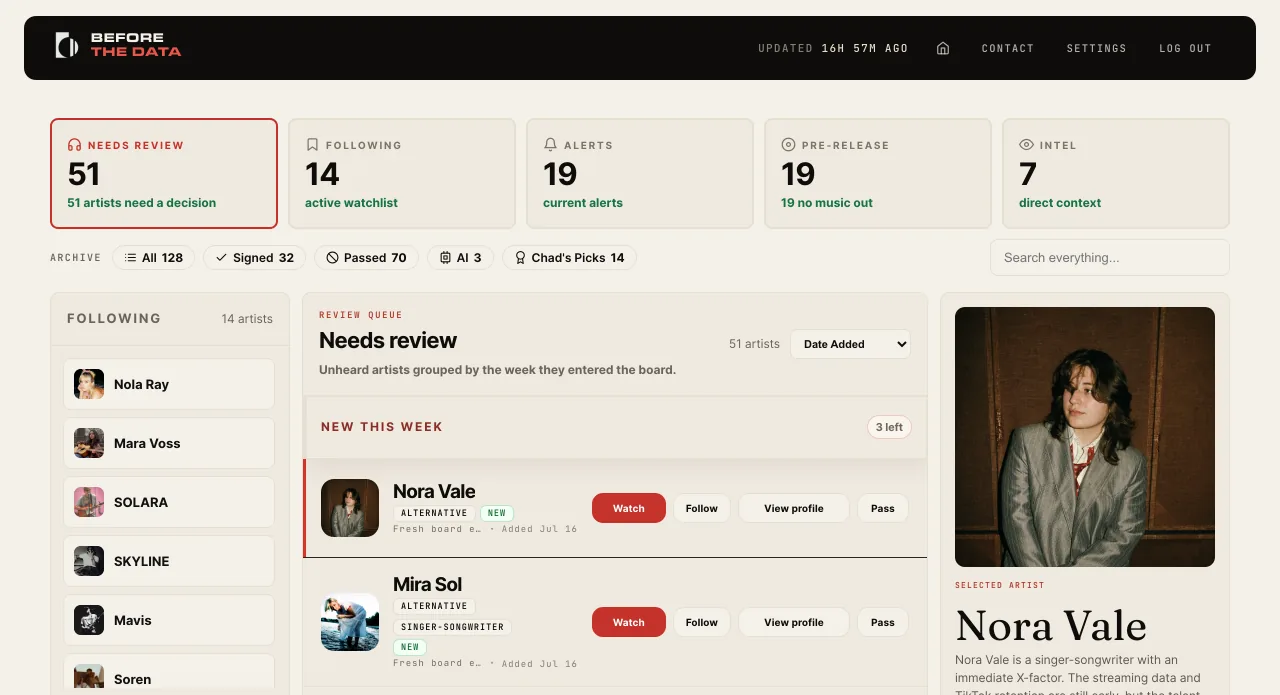The height and width of the screenshot is (695, 1280).
Task: Select Mara Voss in the Following list
Action: coord(169,443)
